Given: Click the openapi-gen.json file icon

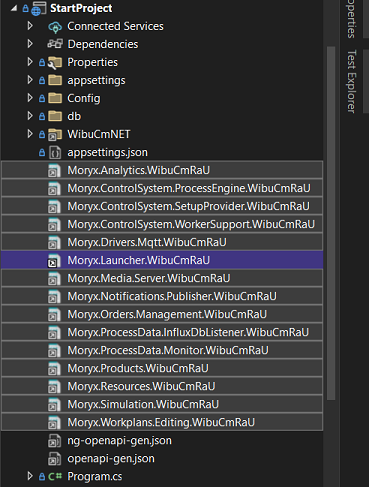Looking at the screenshot, I should [54, 458].
